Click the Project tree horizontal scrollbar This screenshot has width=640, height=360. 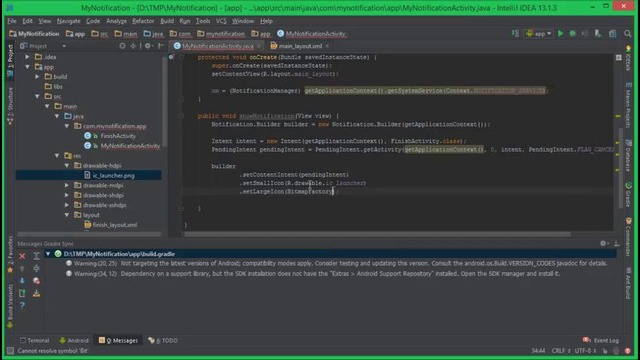click(89, 234)
